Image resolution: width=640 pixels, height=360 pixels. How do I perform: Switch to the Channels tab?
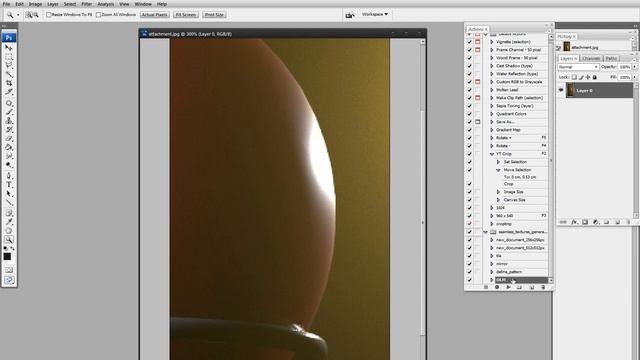(x=591, y=58)
